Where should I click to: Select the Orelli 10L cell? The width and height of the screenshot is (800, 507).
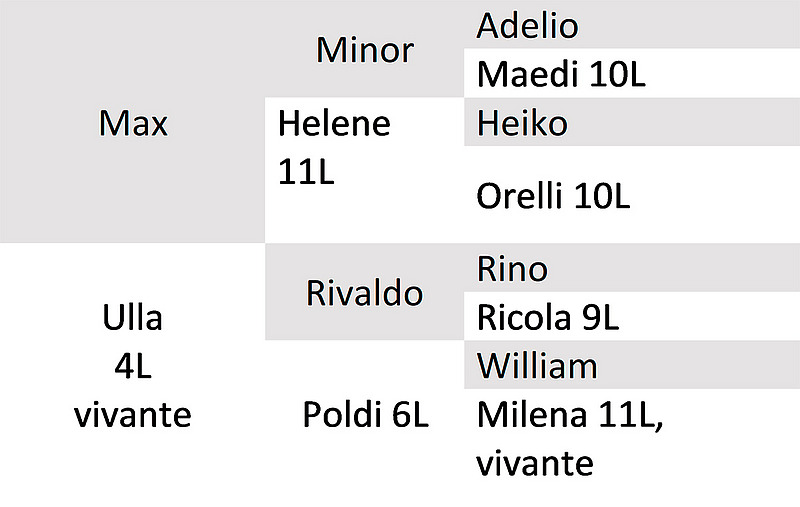tap(632, 194)
